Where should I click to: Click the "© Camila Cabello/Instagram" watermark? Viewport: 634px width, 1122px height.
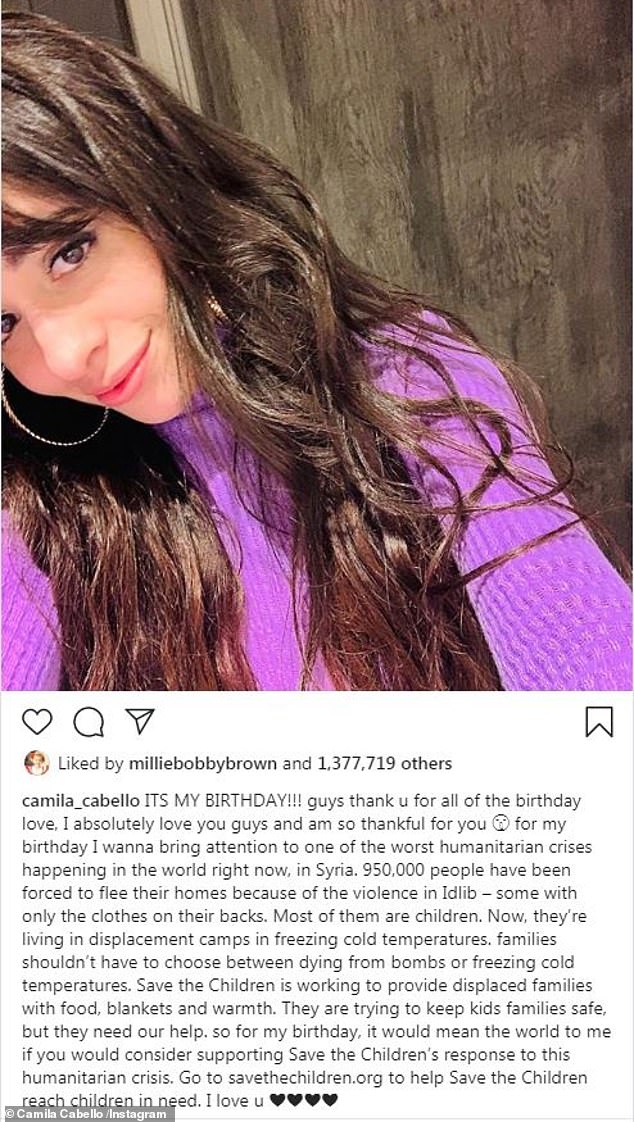point(88,1113)
